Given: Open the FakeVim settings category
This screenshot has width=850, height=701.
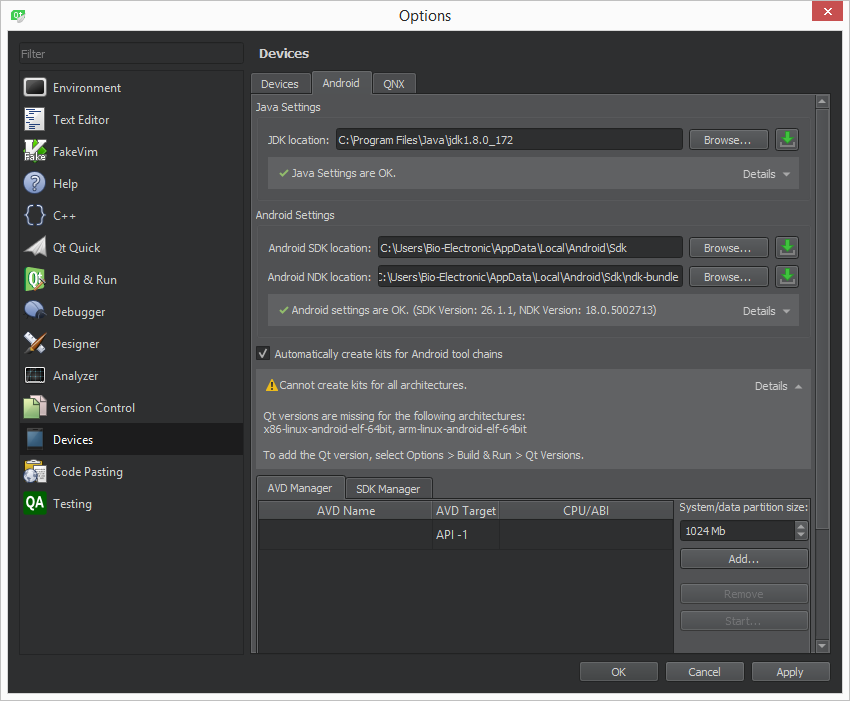Looking at the screenshot, I should click(75, 152).
